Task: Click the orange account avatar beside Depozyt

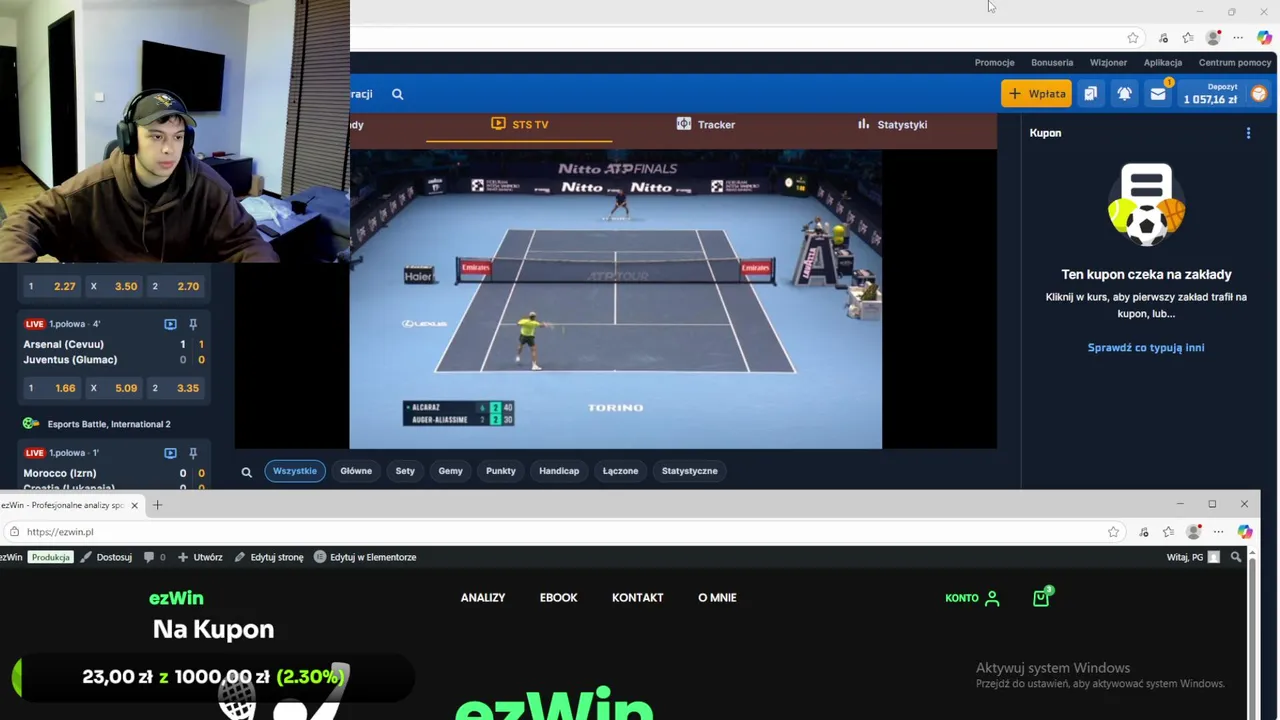Action: pos(1258,94)
